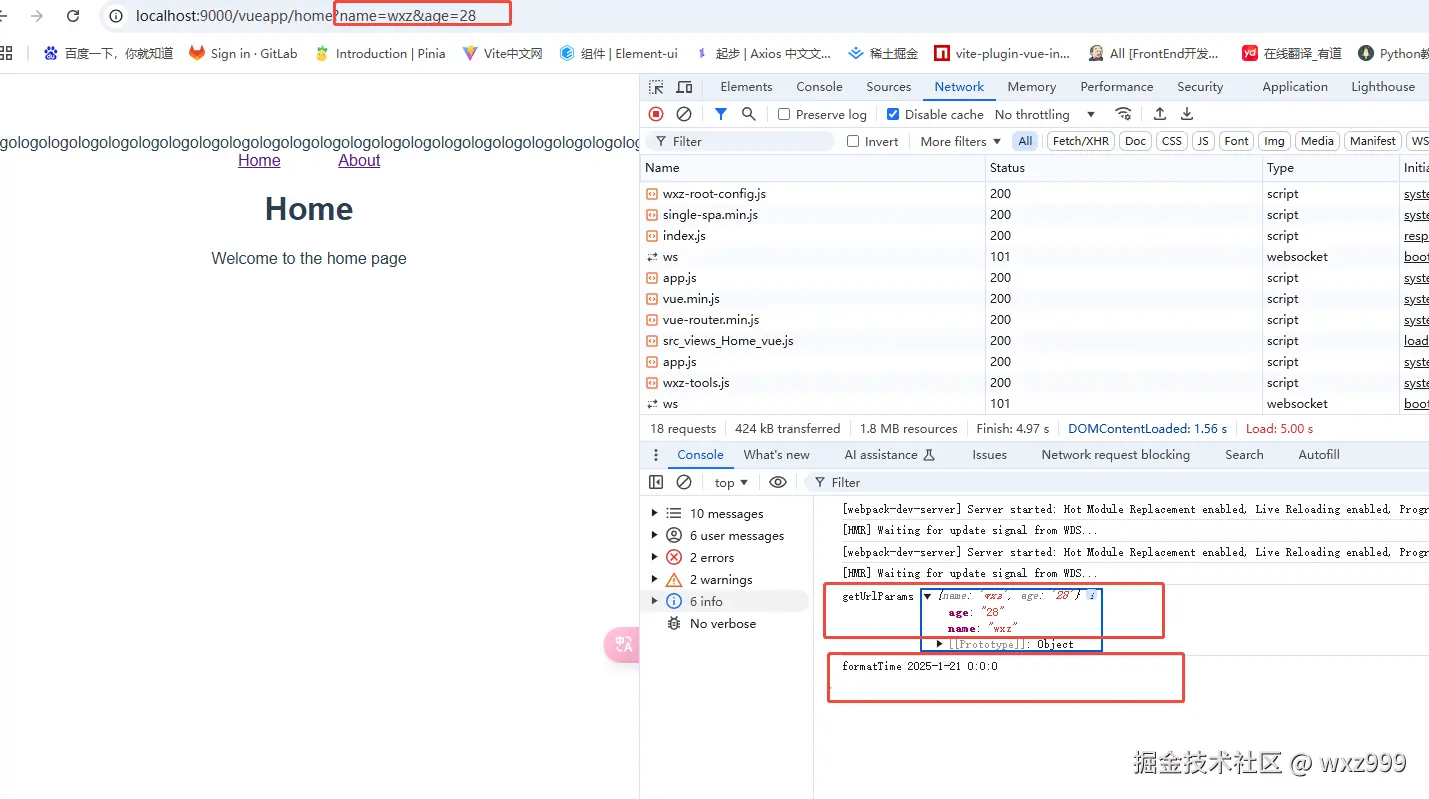Filter requests by Doc type

(1135, 141)
